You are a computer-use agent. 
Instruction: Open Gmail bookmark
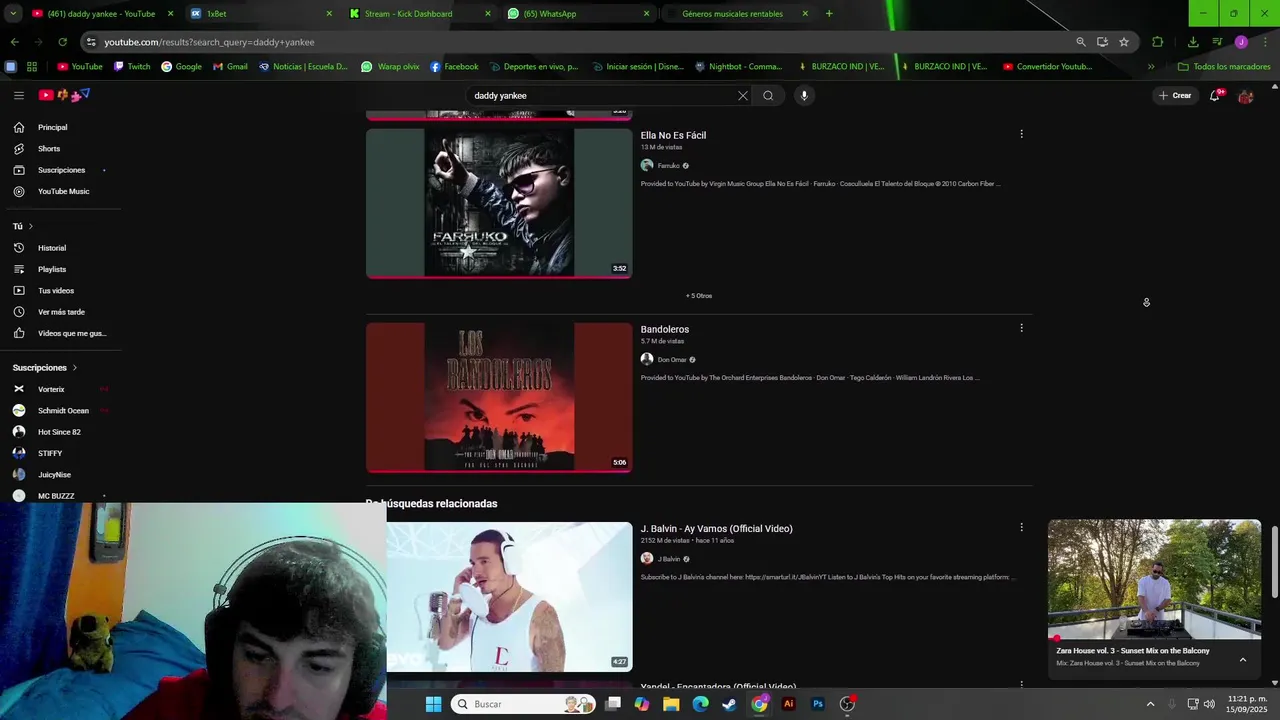click(x=230, y=67)
